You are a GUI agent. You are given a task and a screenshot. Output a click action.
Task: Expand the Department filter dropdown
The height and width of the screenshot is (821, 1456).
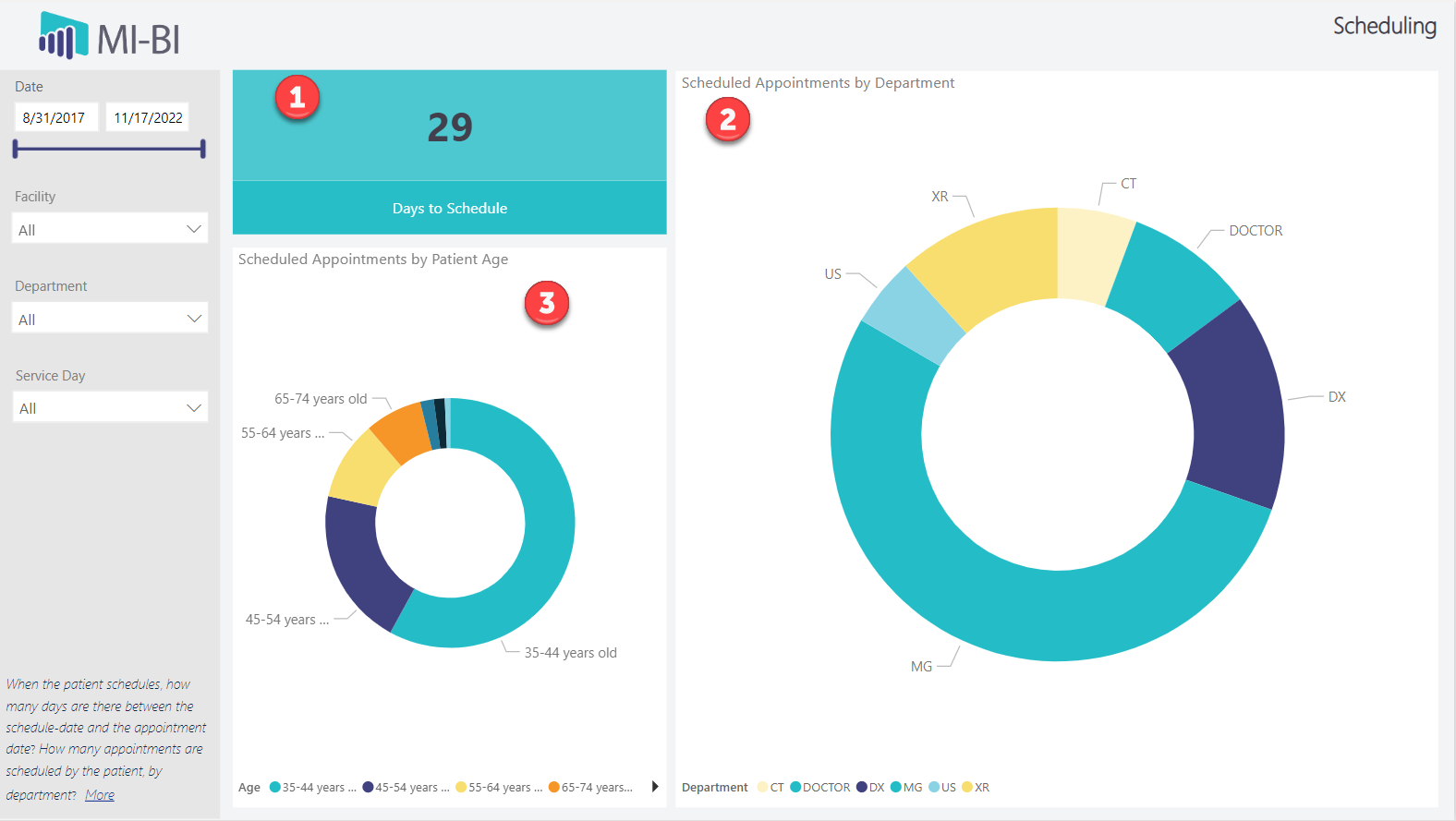pyautogui.click(x=110, y=319)
